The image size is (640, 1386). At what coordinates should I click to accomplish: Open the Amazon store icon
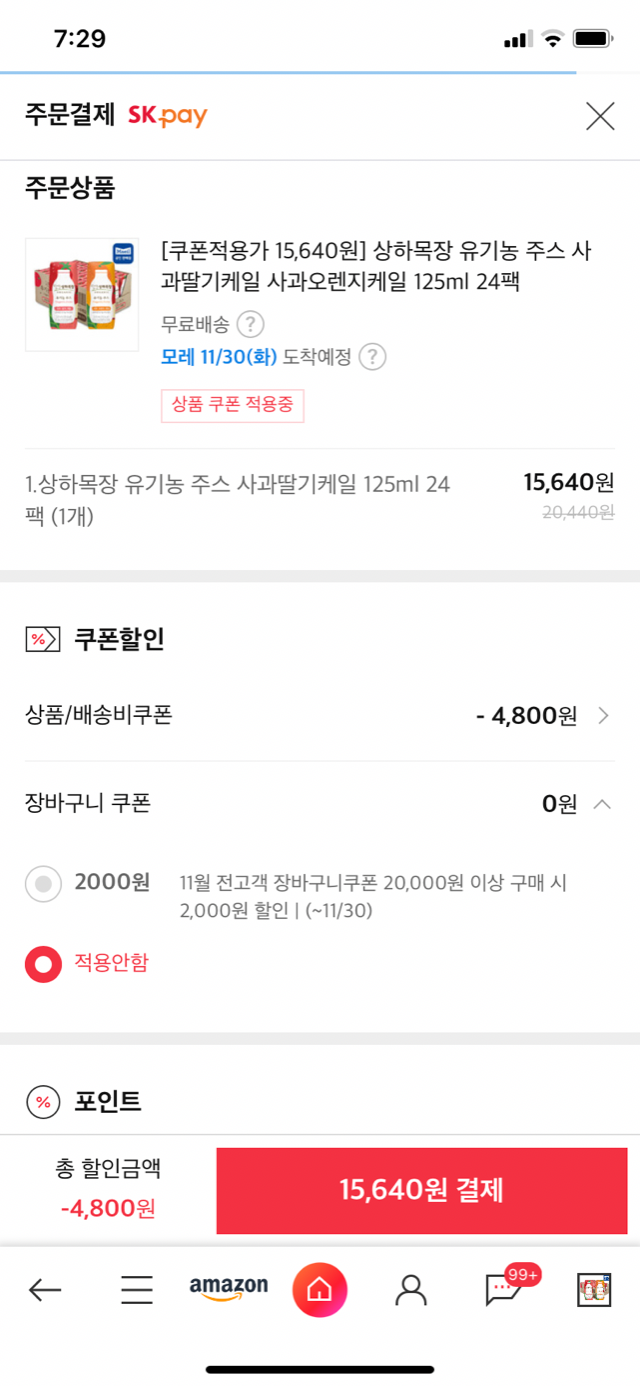(229, 1288)
